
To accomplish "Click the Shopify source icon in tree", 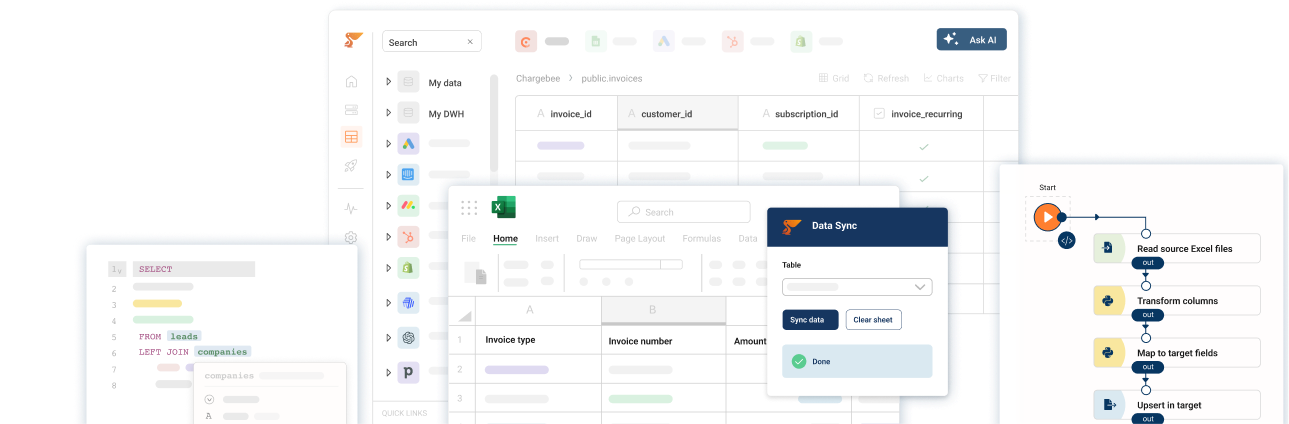I will click(x=408, y=268).
